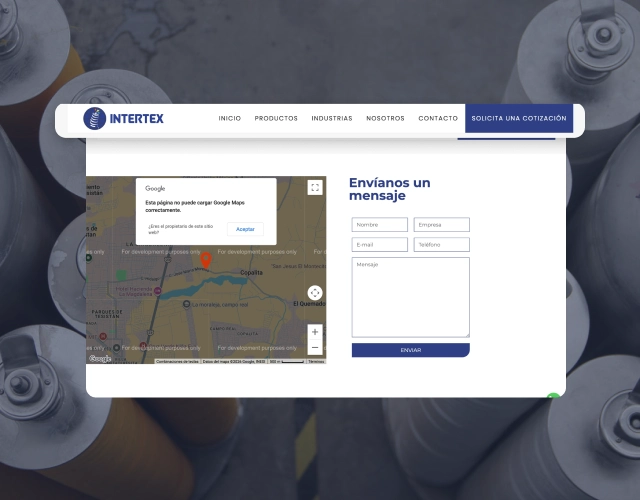640x500 pixels.
Task: Open the Nosotros menu item
Action: [x=385, y=118]
